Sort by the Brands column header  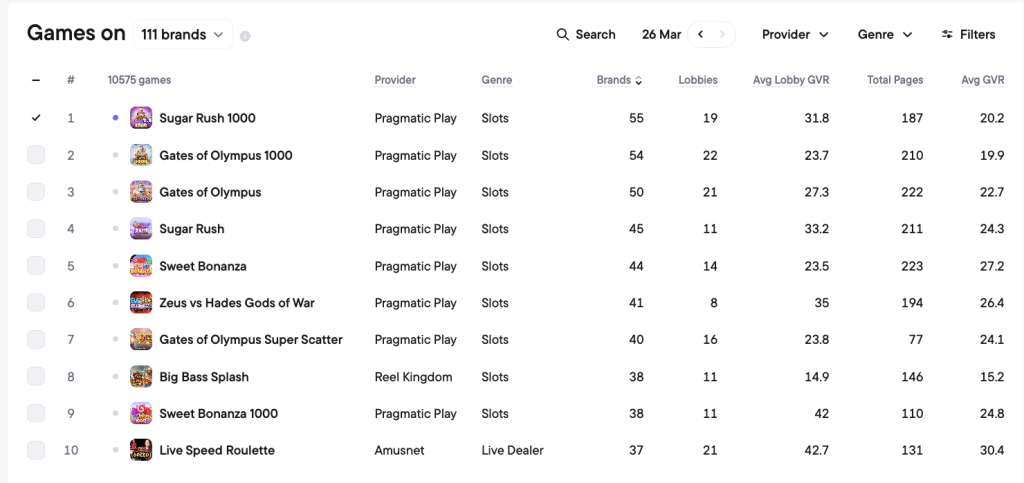pos(619,80)
